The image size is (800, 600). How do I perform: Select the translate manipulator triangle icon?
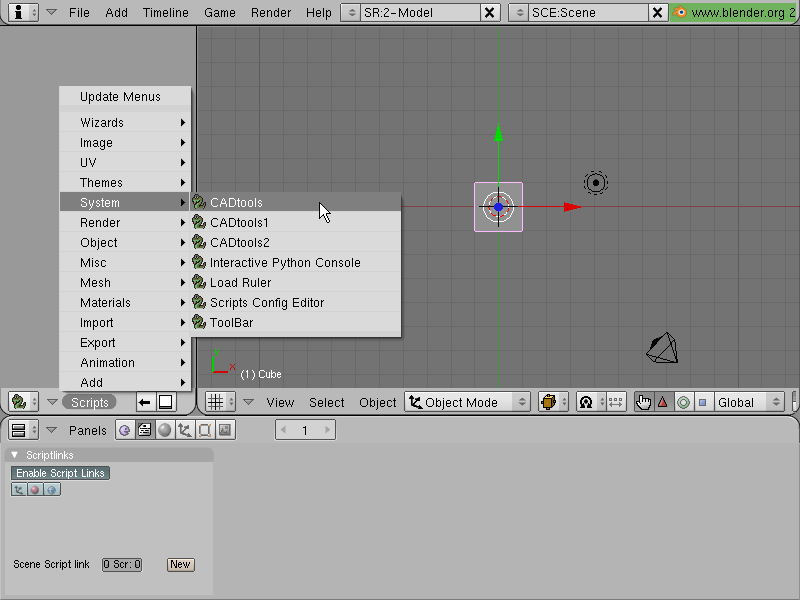click(x=663, y=402)
